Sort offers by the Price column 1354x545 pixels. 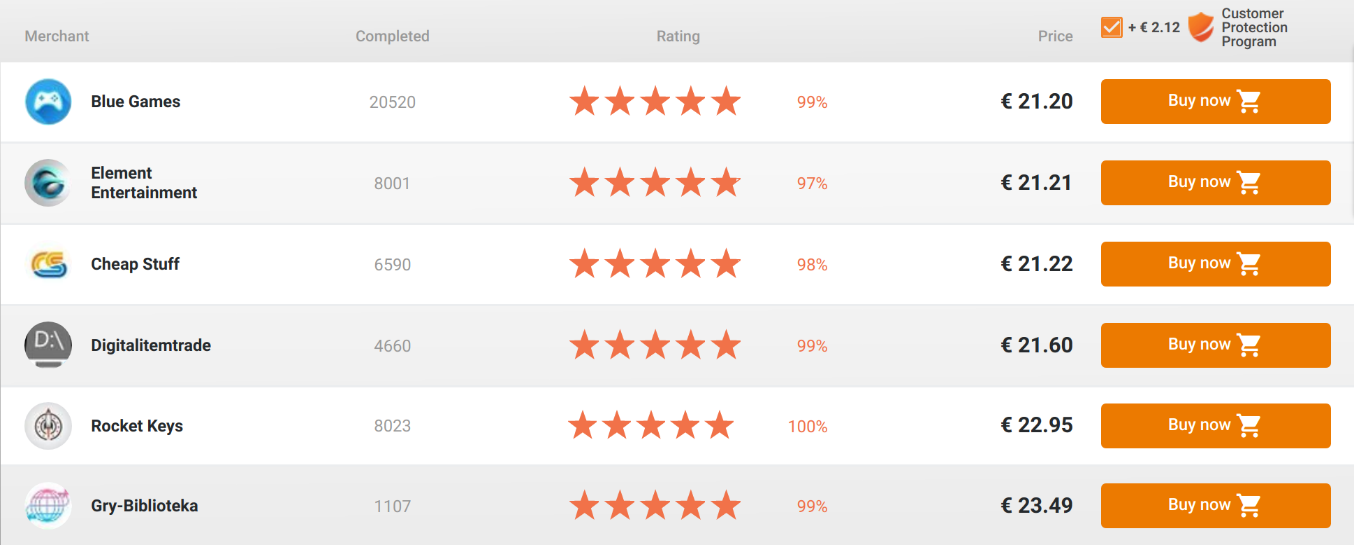pyautogui.click(x=1055, y=36)
